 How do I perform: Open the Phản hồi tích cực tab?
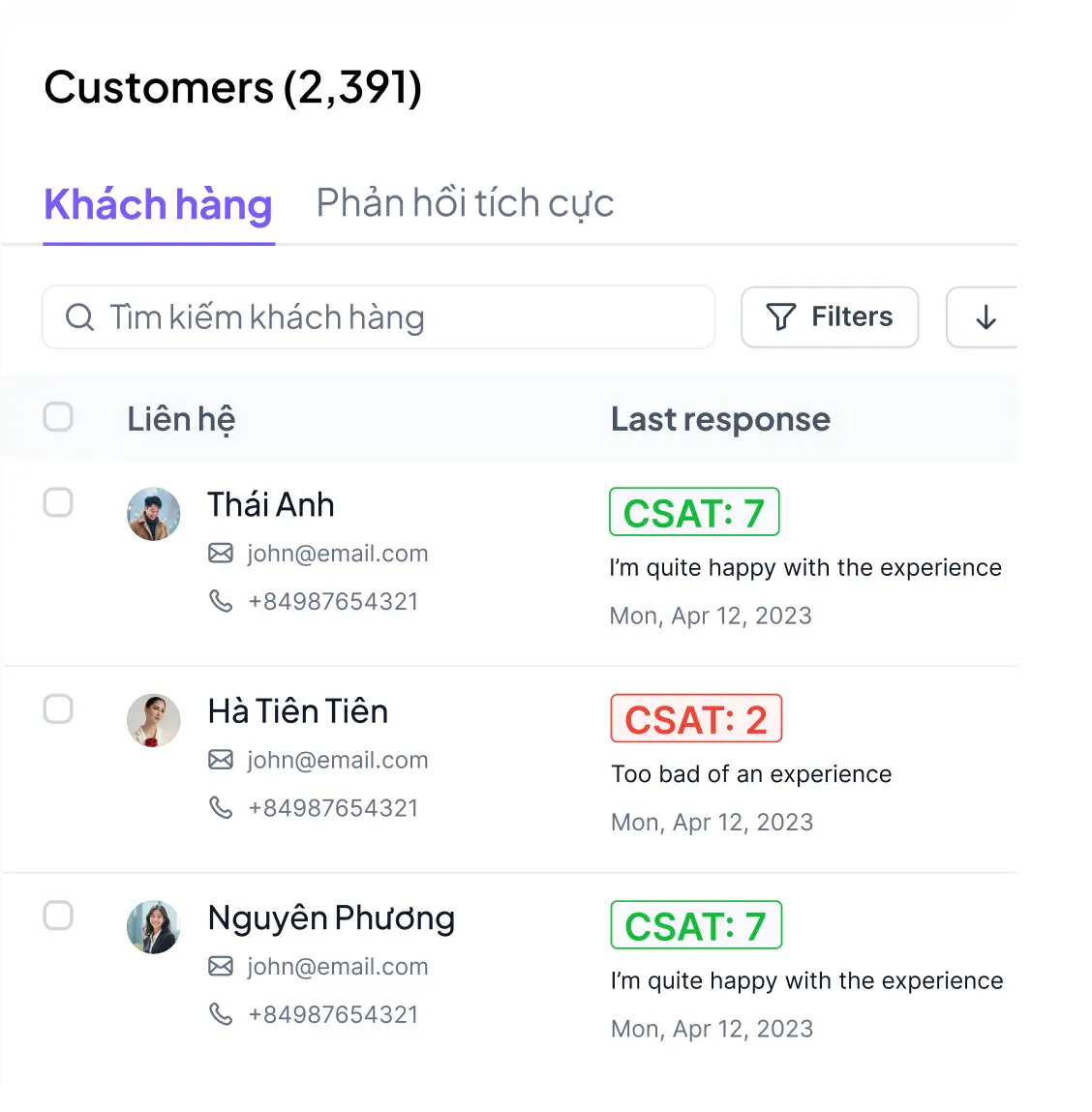coord(465,204)
